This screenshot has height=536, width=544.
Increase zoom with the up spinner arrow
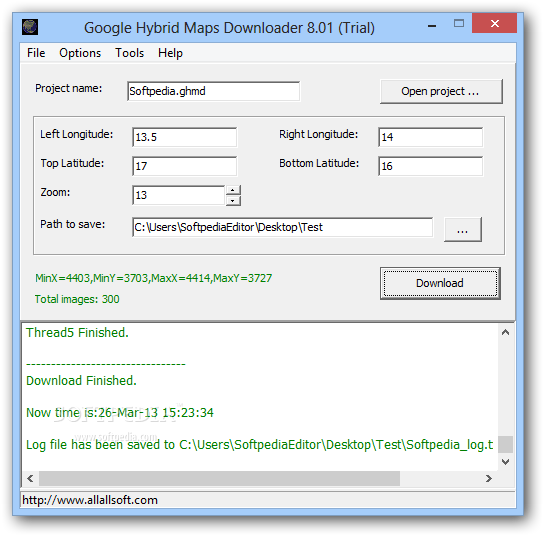click(x=233, y=190)
